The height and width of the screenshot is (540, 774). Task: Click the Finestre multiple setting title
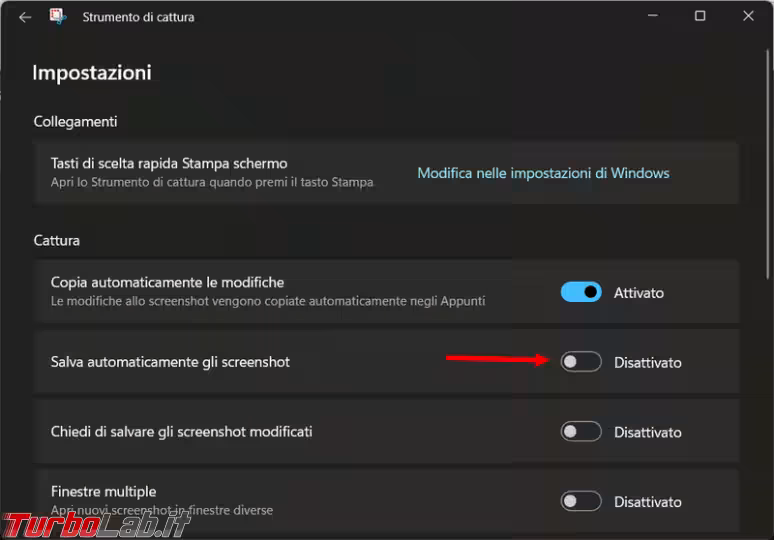coord(103,492)
